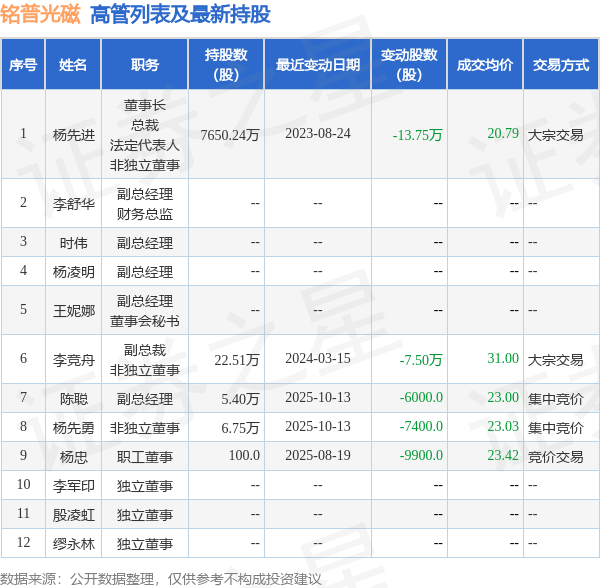Viewport: 600px width, 588px height.
Task: Select the name 杨先进
Action: [73, 135]
